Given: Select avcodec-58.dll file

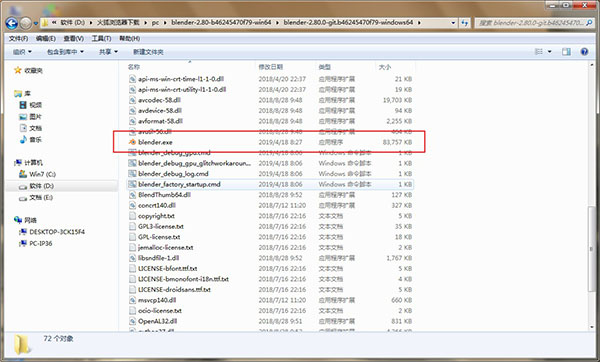Looking at the screenshot, I should pyautogui.click(x=270, y=100).
